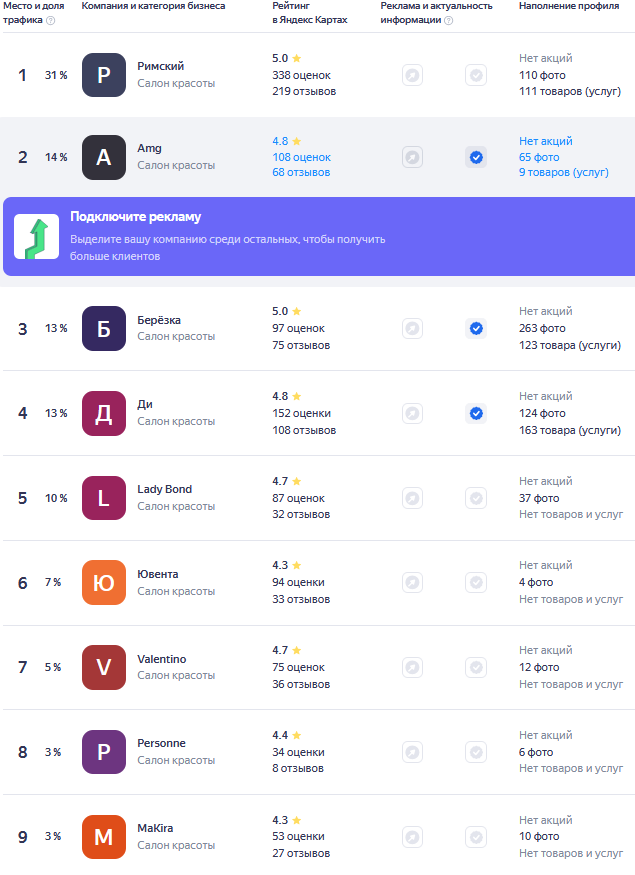Click '263 фото' in Берёзка row
The width and height of the screenshot is (635, 875).
[542, 328]
